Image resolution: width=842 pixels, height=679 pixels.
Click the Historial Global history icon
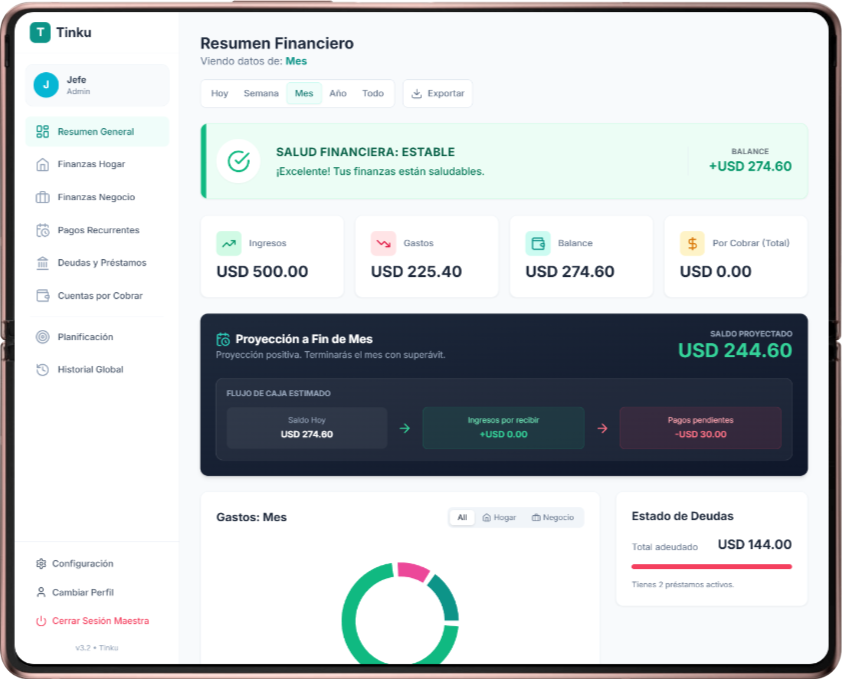point(42,370)
